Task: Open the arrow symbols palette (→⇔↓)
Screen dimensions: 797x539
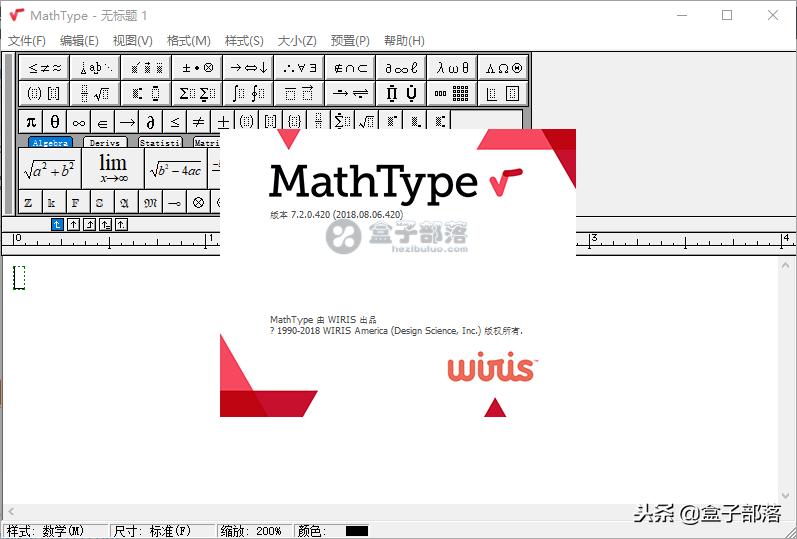Action: coord(248,68)
